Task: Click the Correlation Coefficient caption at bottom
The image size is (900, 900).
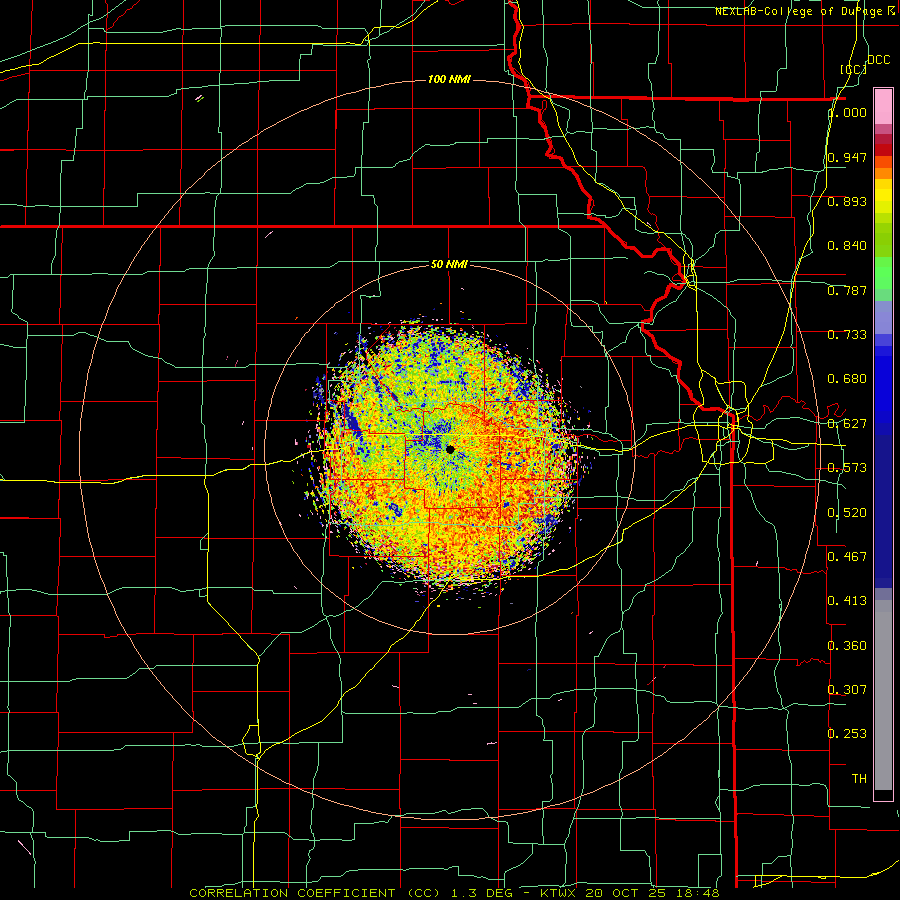Action: [454, 893]
